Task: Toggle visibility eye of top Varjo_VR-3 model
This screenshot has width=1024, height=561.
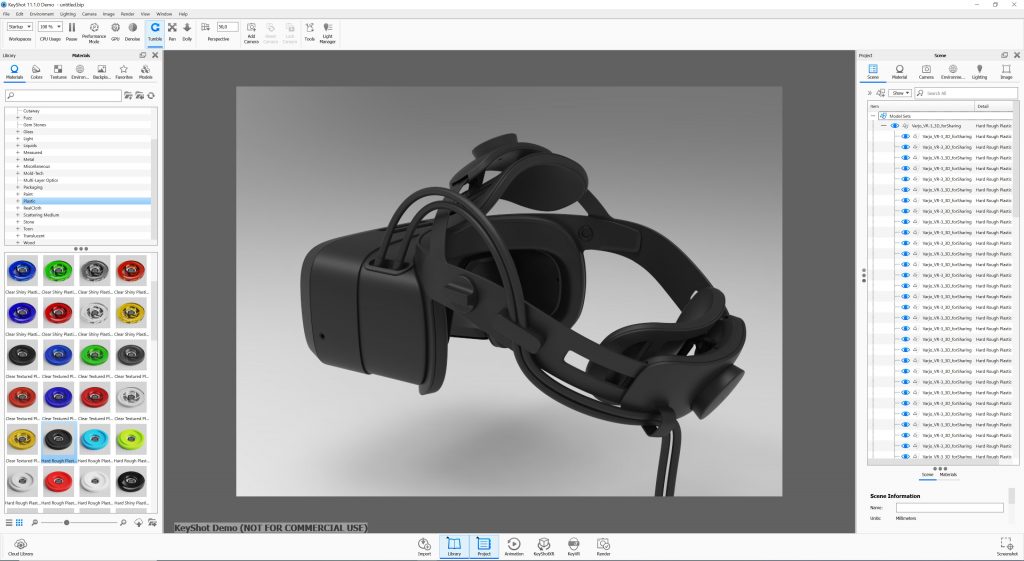Action: pos(895,126)
